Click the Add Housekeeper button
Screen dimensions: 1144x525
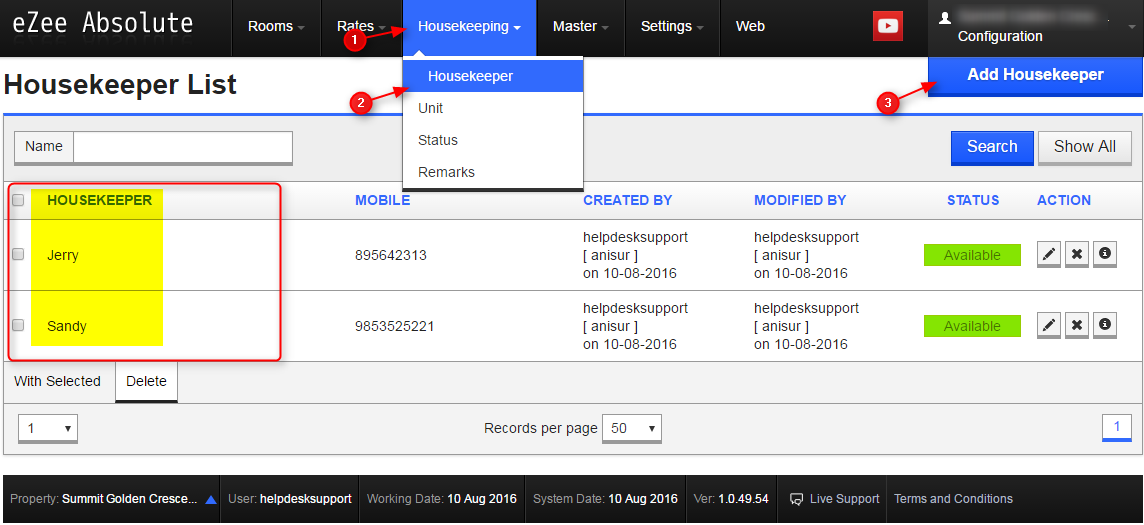(1035, 75)
